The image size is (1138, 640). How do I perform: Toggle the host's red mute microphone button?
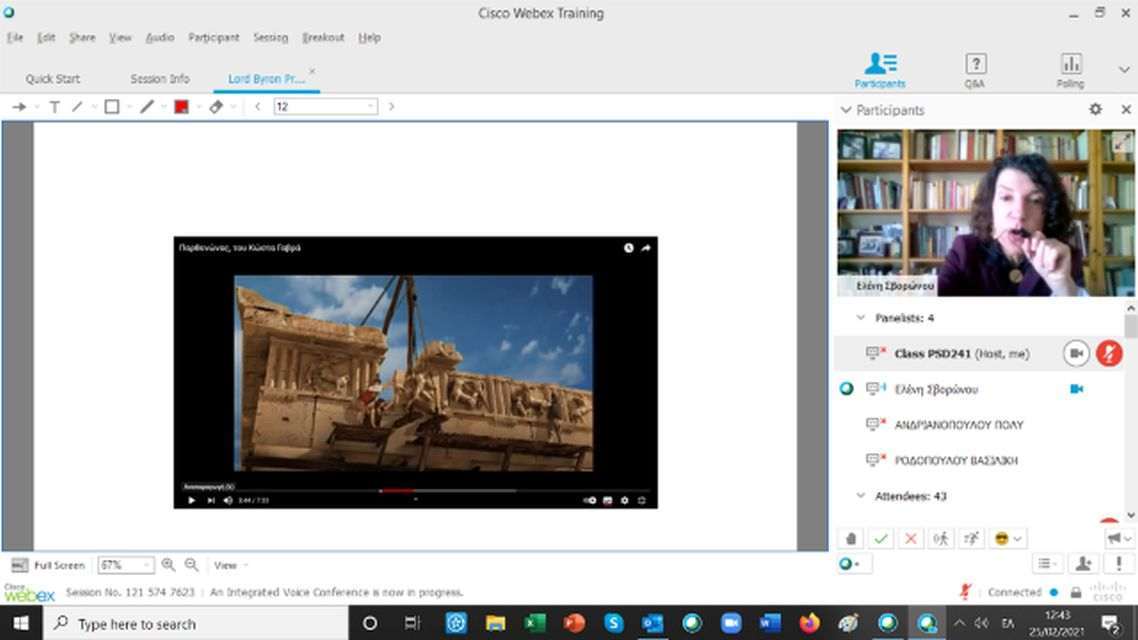click(1108, 353)
